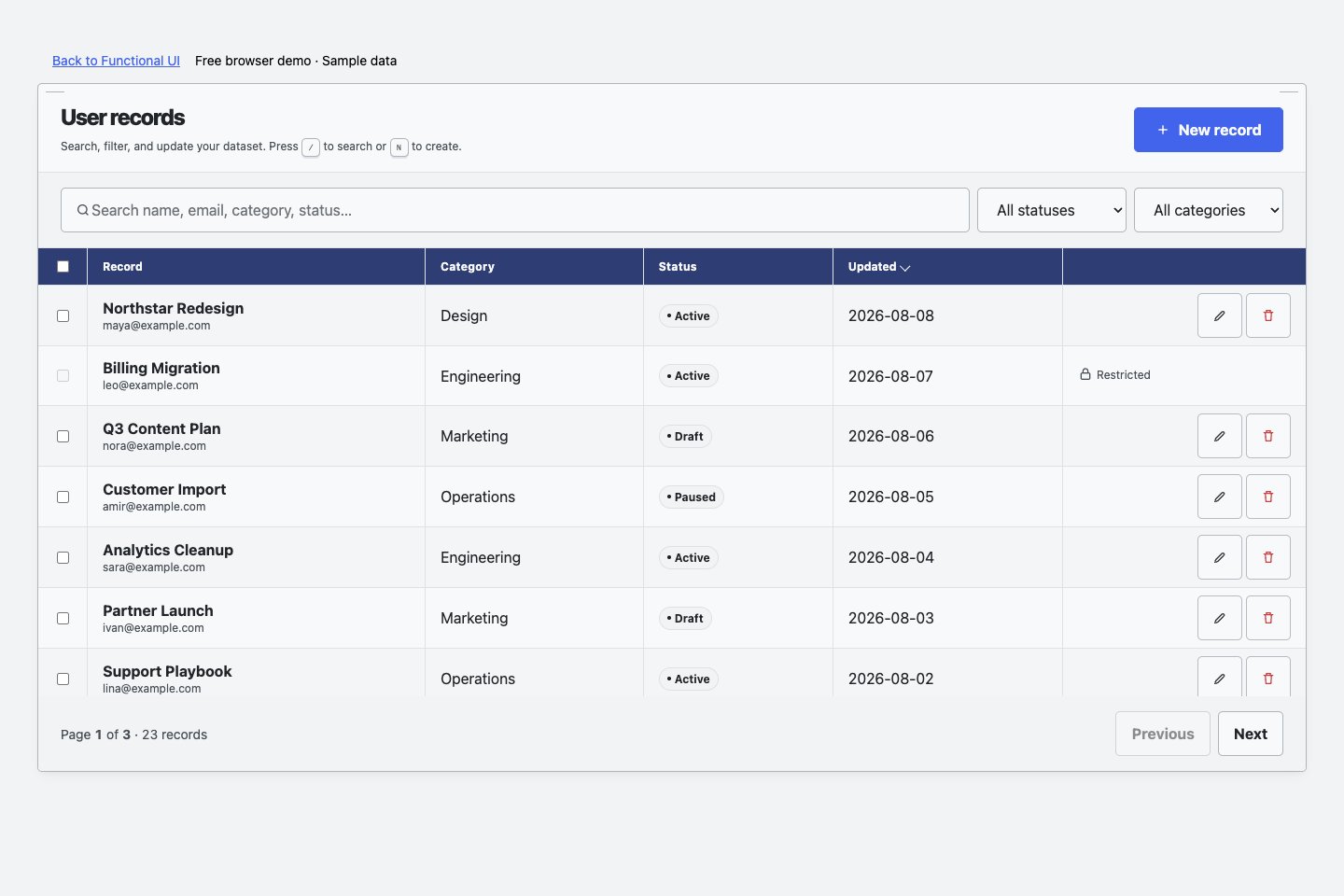Image resolution: width=1344 pixels, height=896 pixels.
Task: Click the Restricted lock icon
Action: coord(1085,374)
